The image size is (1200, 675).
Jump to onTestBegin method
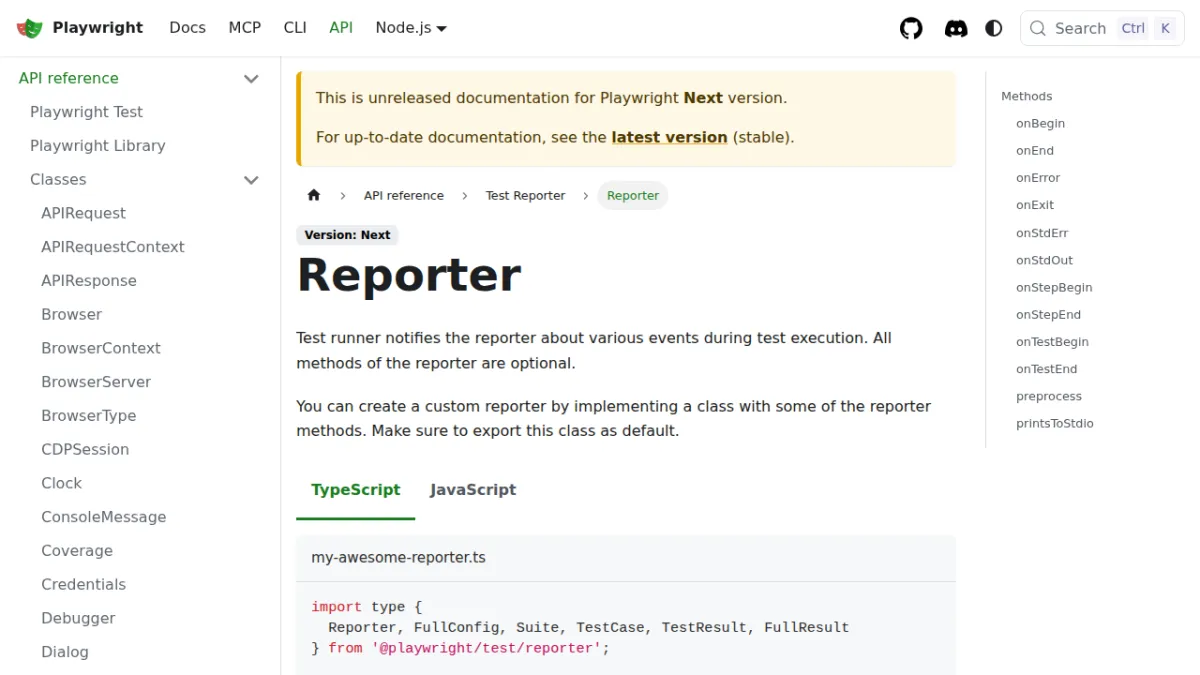click(x=1053, y=342)
